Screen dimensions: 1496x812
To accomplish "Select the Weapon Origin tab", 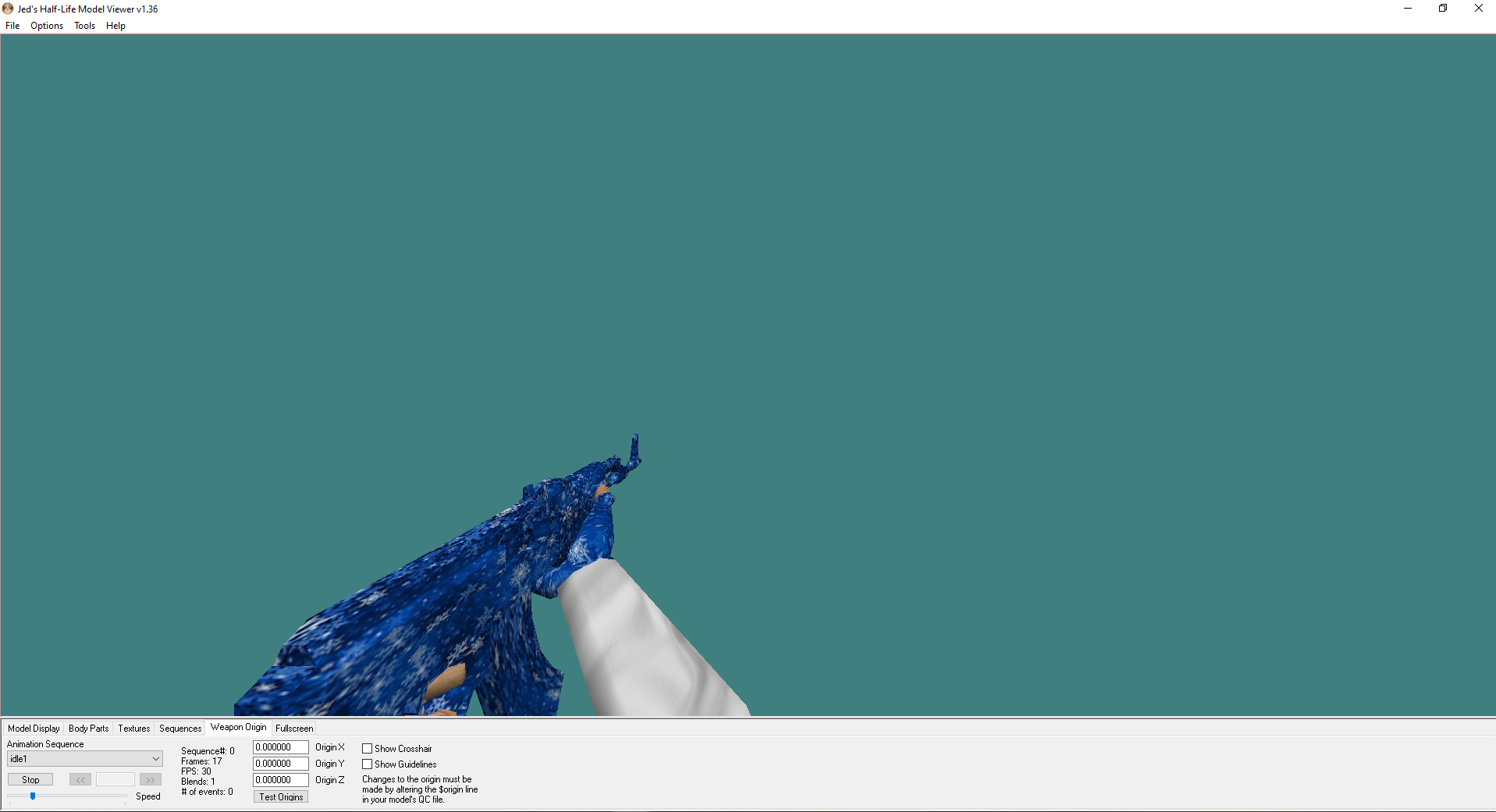I will click(x=238, y=727).
